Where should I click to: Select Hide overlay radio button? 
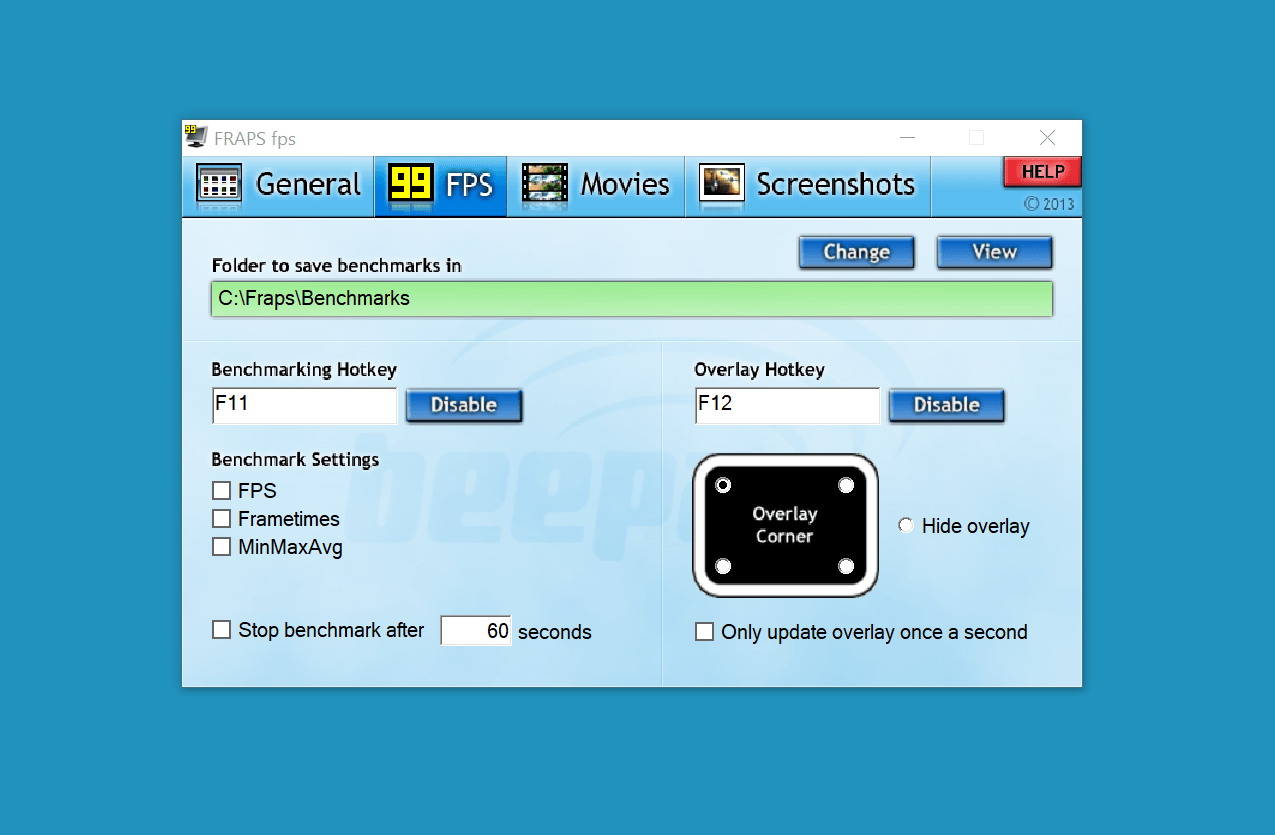906,525
